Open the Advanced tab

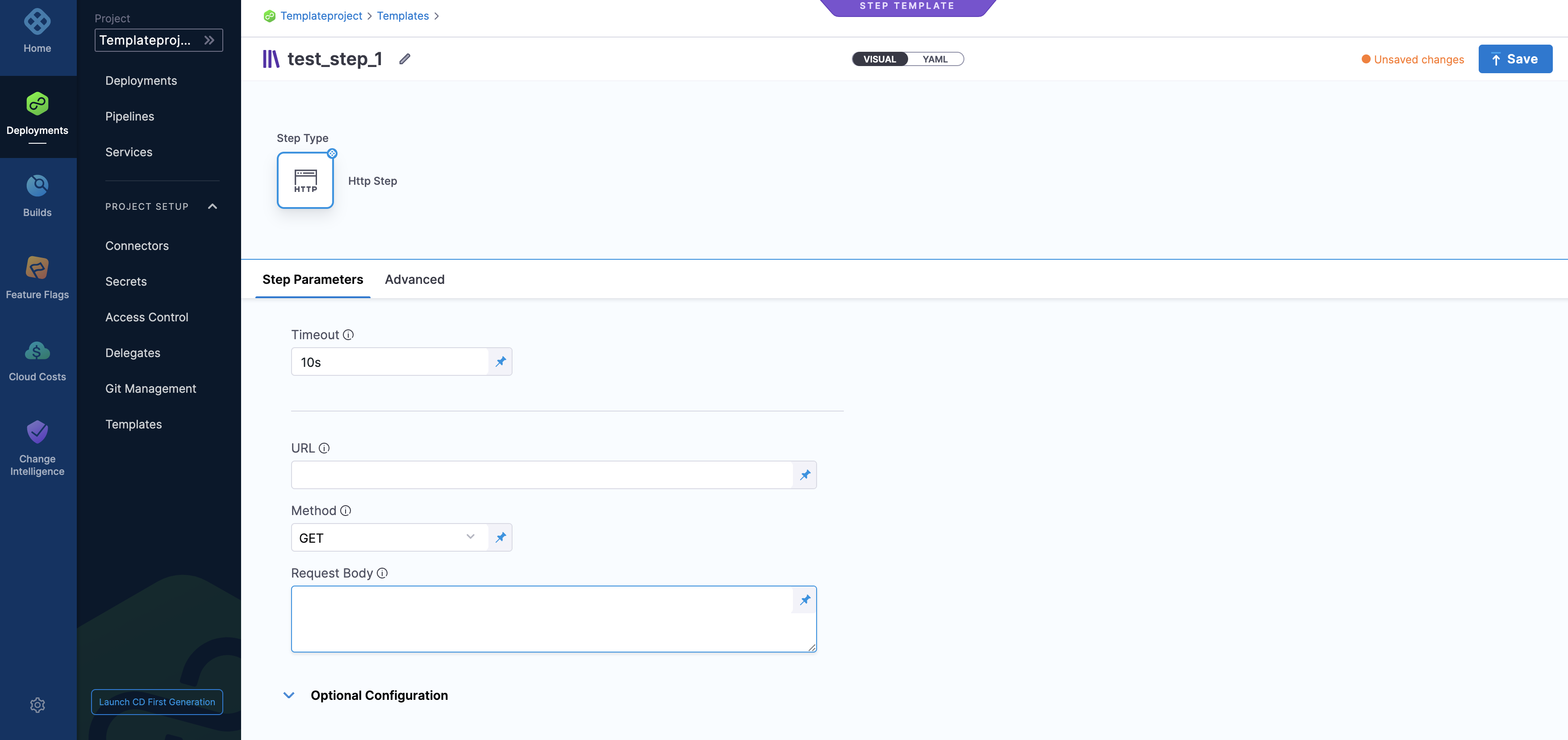414,279
